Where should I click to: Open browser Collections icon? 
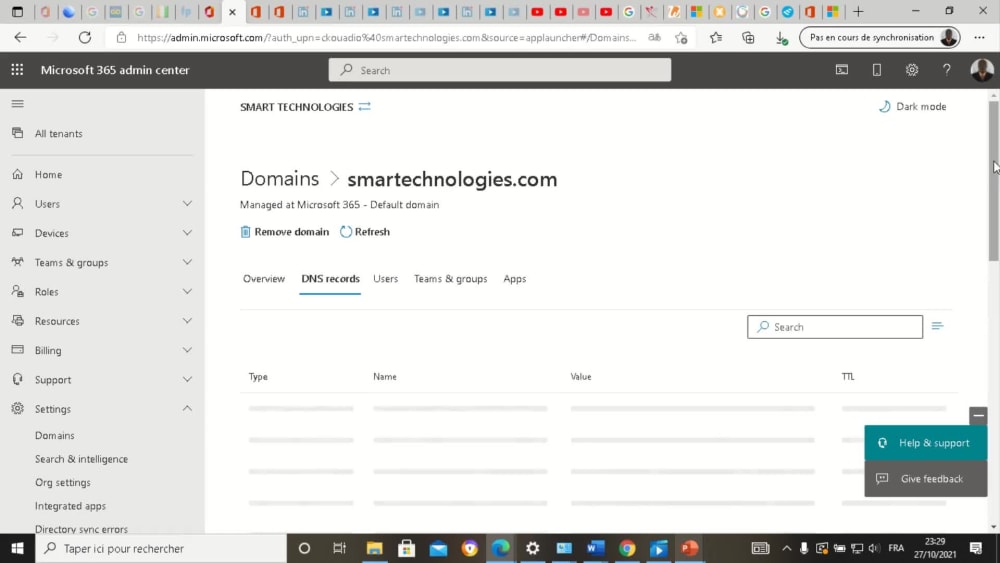coord(748,38)
